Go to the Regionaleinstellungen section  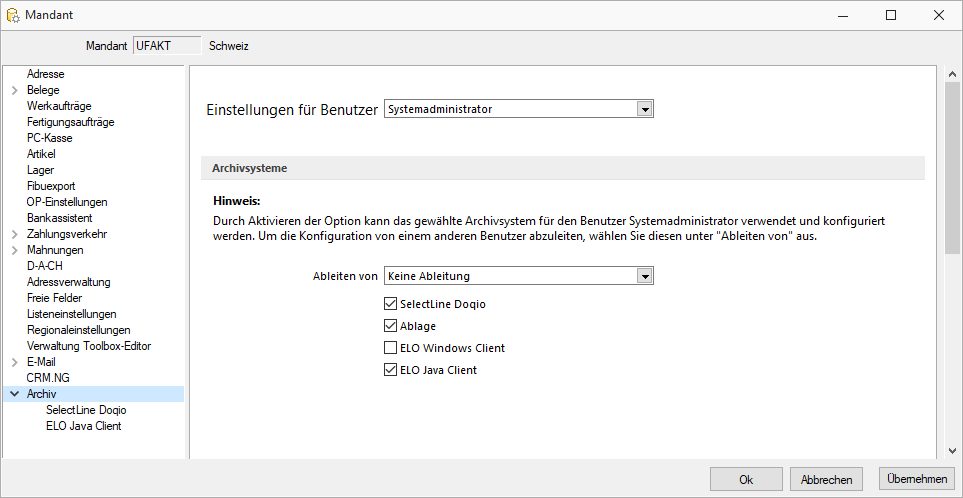coord(79,330)
